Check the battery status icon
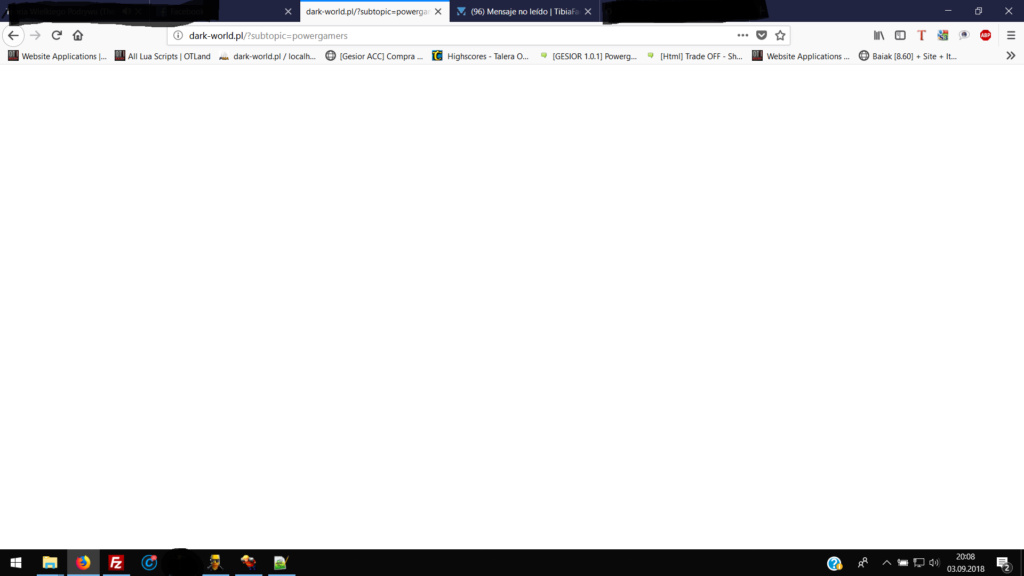The width and height of the screenshot is (1024, 576). (903, 563)
